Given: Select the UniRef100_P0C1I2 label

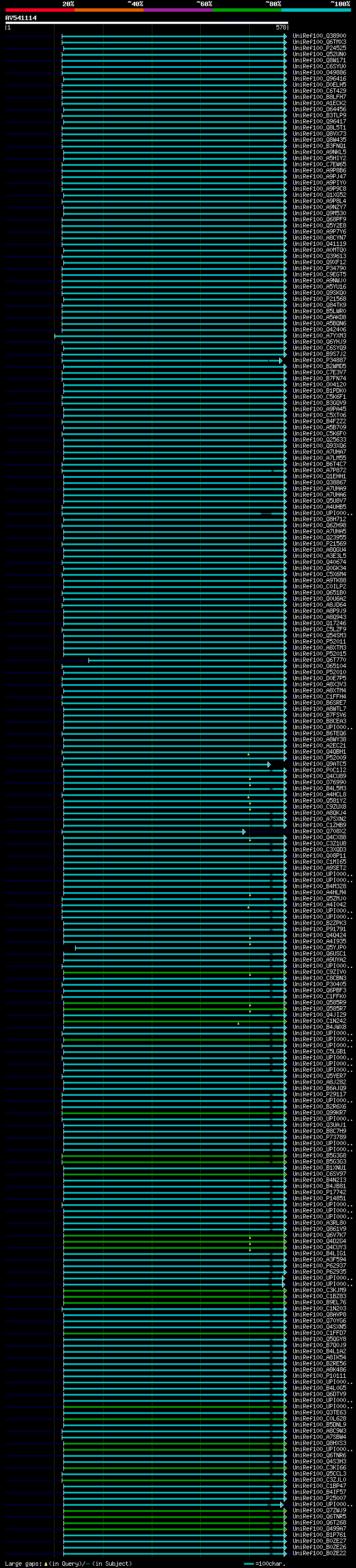Looking at the screenshot, I should [319, 770].
